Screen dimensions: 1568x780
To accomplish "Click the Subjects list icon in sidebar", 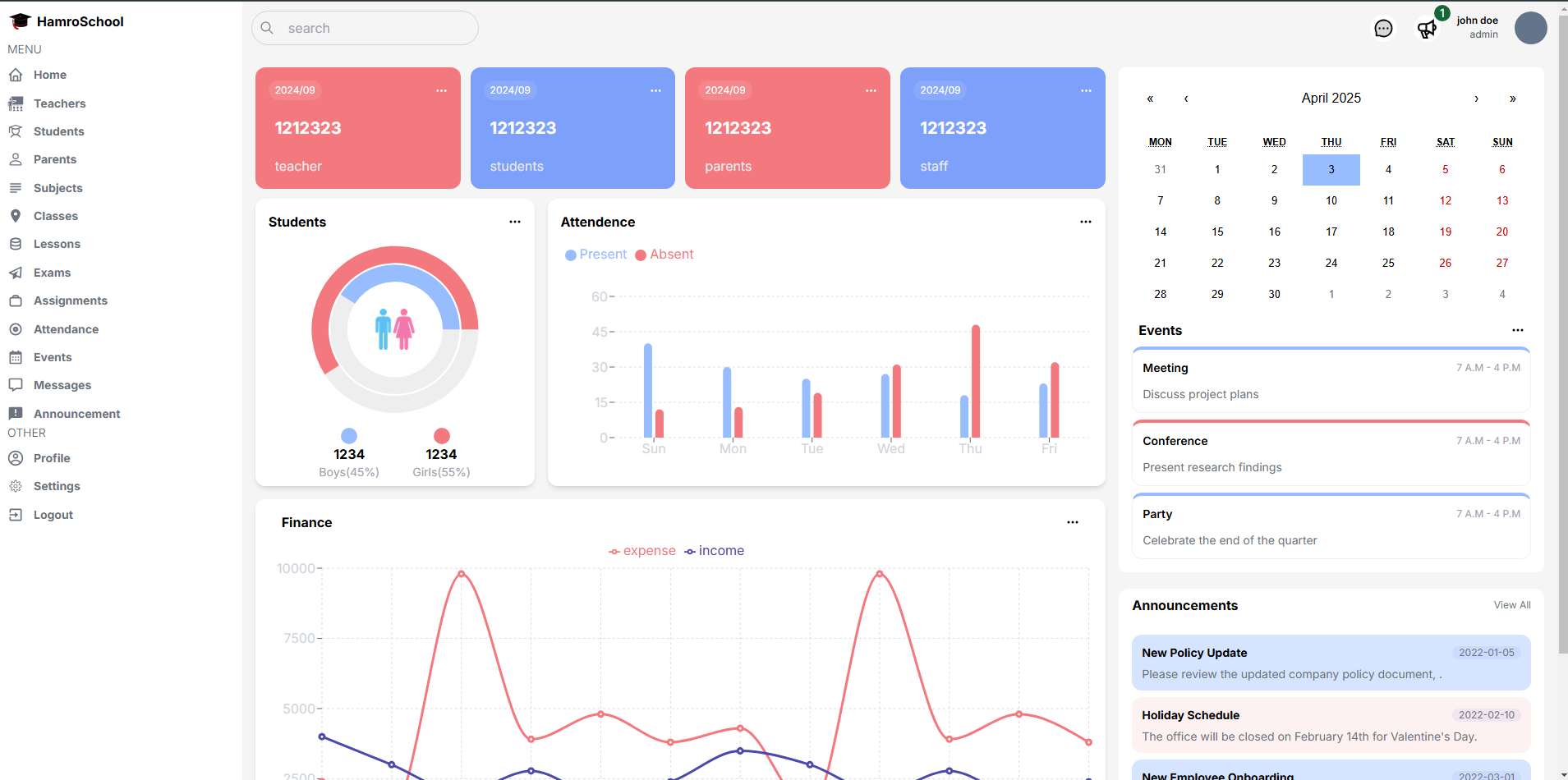I will 16,188.
